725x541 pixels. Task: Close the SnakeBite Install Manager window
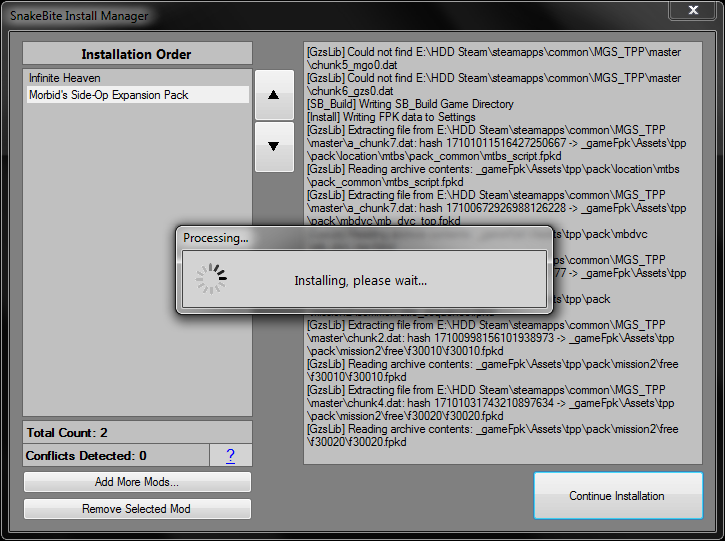pyautogui.click(x=692, y=12)
